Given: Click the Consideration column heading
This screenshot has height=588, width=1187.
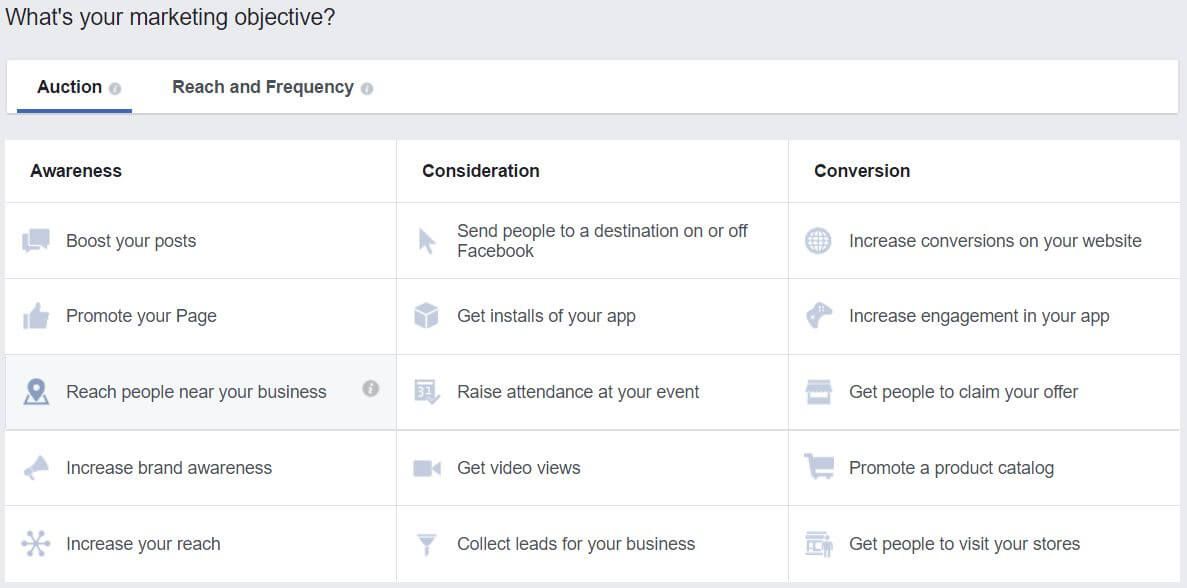Looking at the screenshot, I should pos(481,171).
